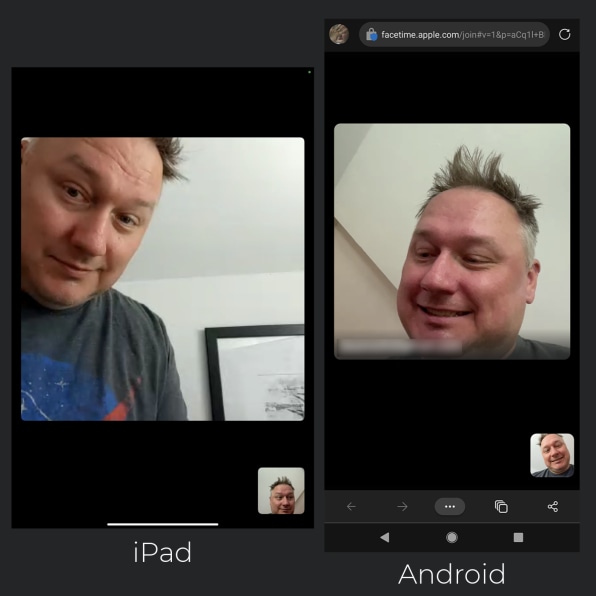Tap the iPad home indicator bar
This screenshot has height=596, width=596.
coord(163,524)
